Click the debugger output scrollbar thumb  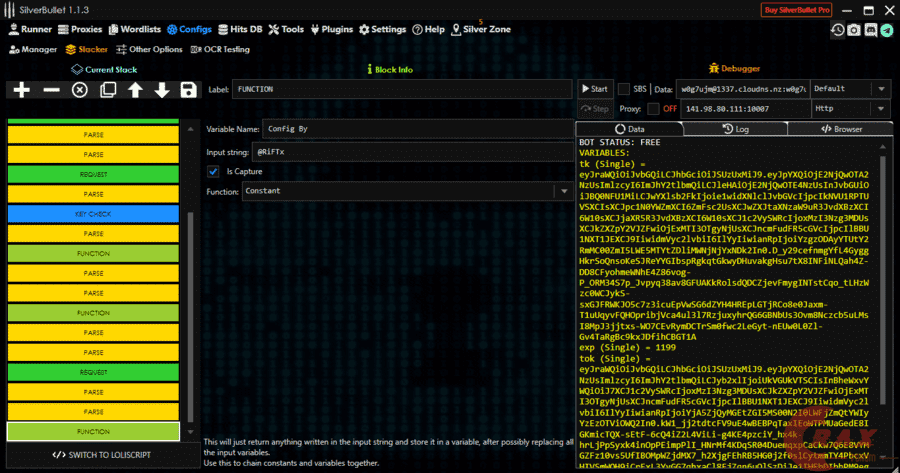(885, 279)
